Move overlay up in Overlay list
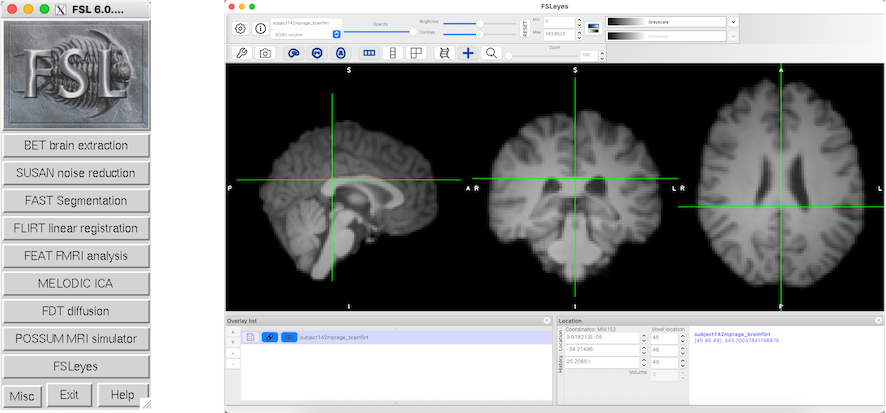 (232, 331)
